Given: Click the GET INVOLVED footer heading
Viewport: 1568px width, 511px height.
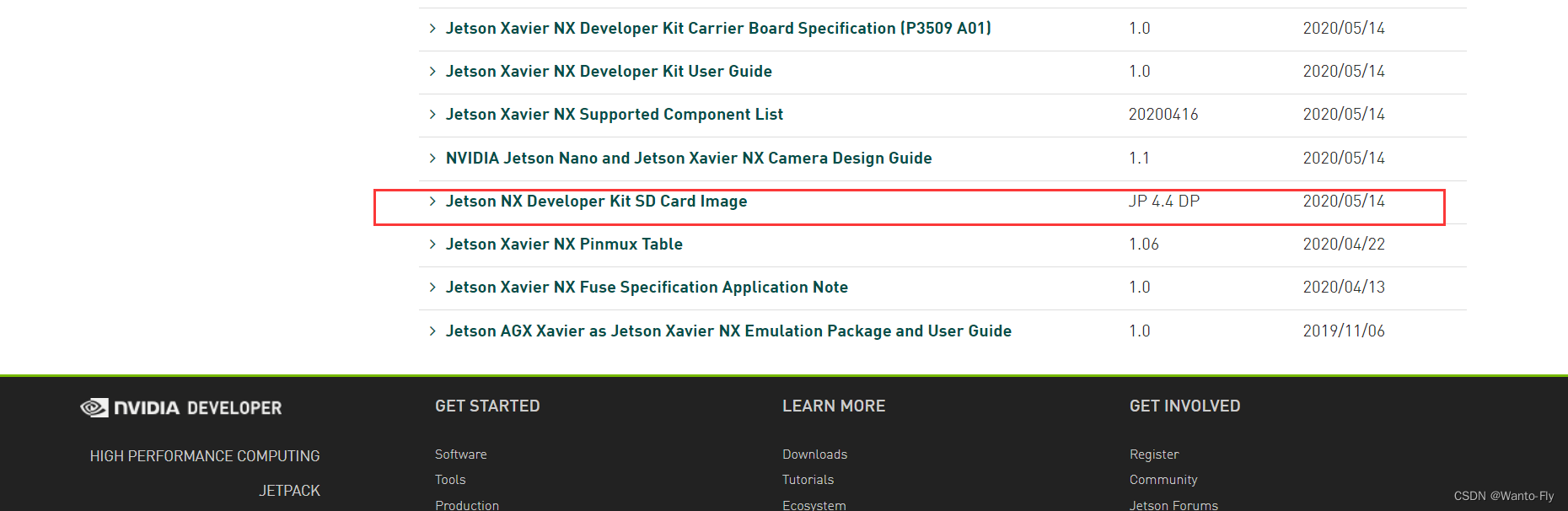Looking at the screenshot, I should pyautogui.click(x=1184, y=406).
